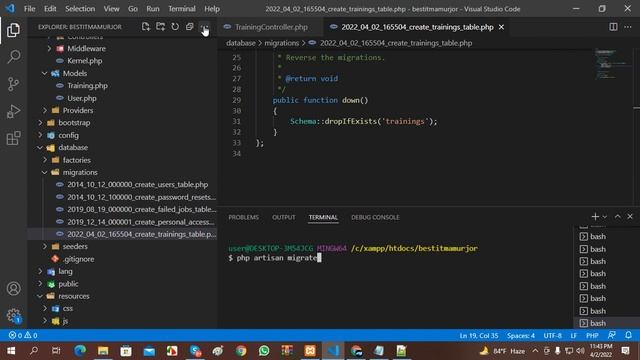640x360 pixels.
Task: Close the create_trainings_table.php tab
Action: pos(501,27)
